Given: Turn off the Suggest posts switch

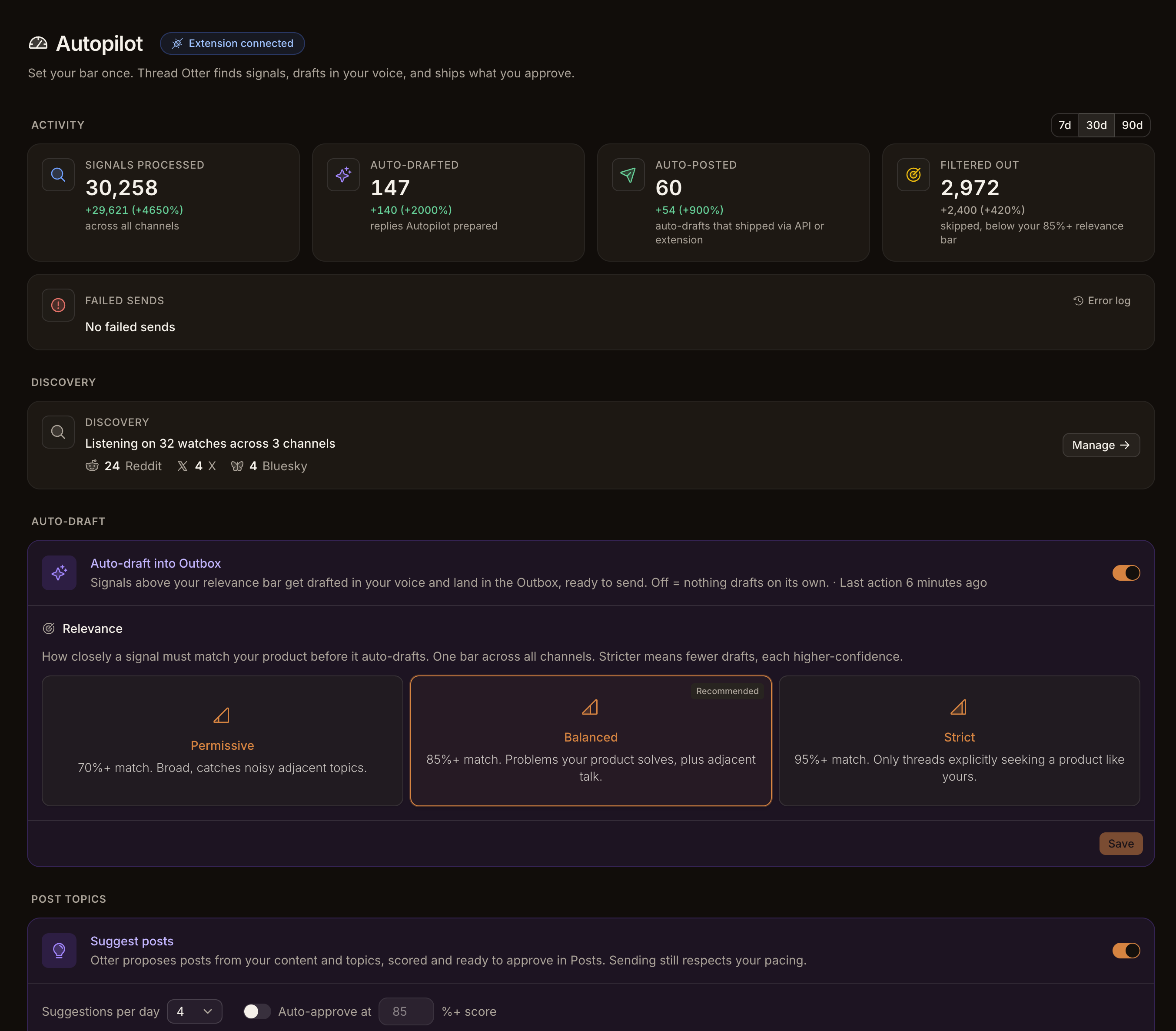Looking at the screenshot, I should 1126,951.
